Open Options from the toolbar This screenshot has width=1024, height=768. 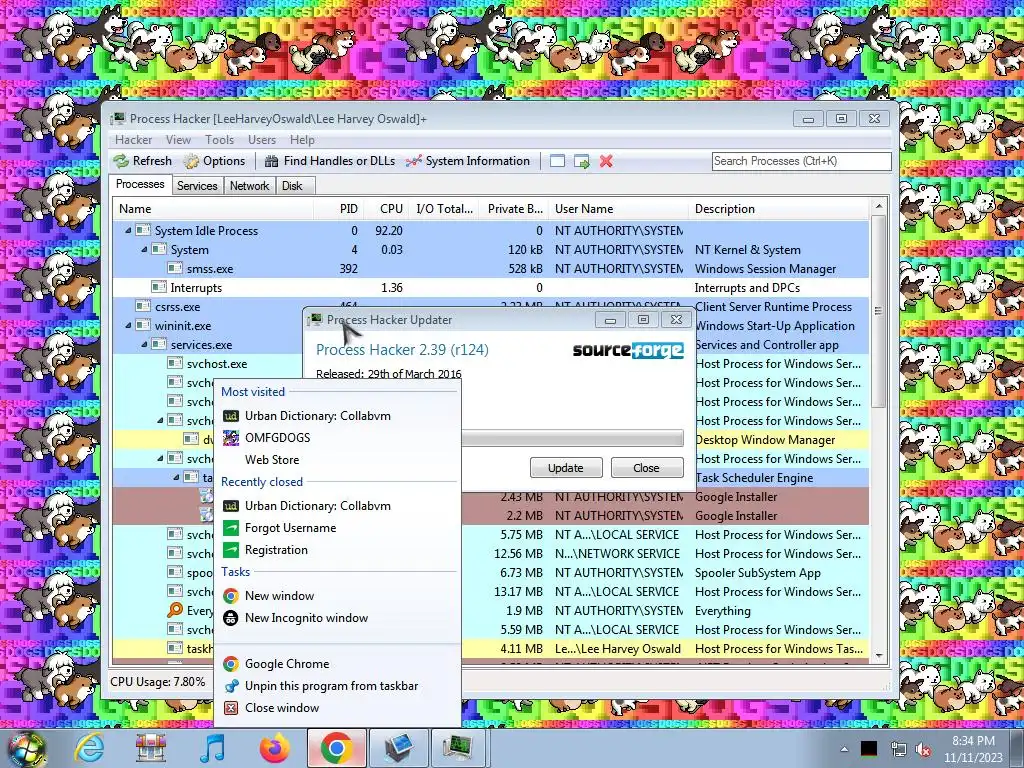[215, 161]
